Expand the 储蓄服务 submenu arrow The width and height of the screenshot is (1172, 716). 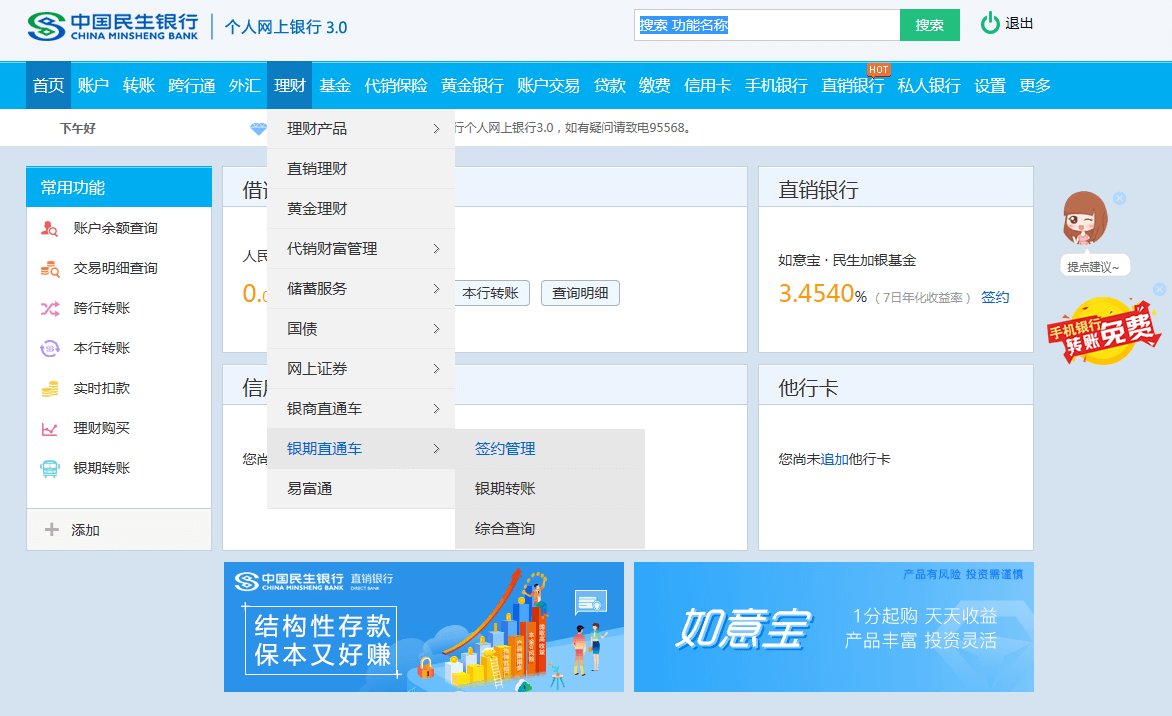point(437,288)
